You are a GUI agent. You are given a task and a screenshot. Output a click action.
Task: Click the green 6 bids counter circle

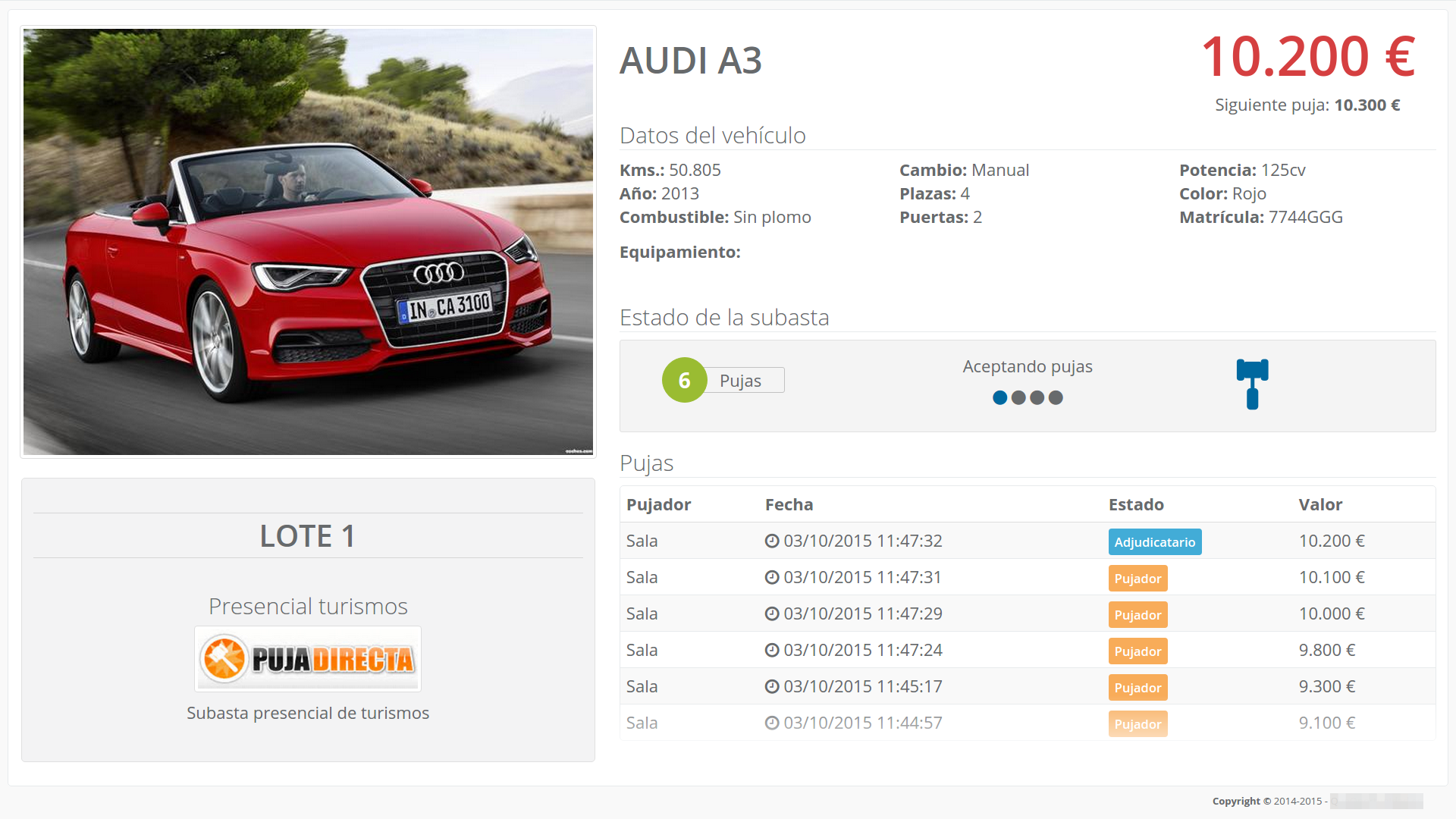[684, 380]
